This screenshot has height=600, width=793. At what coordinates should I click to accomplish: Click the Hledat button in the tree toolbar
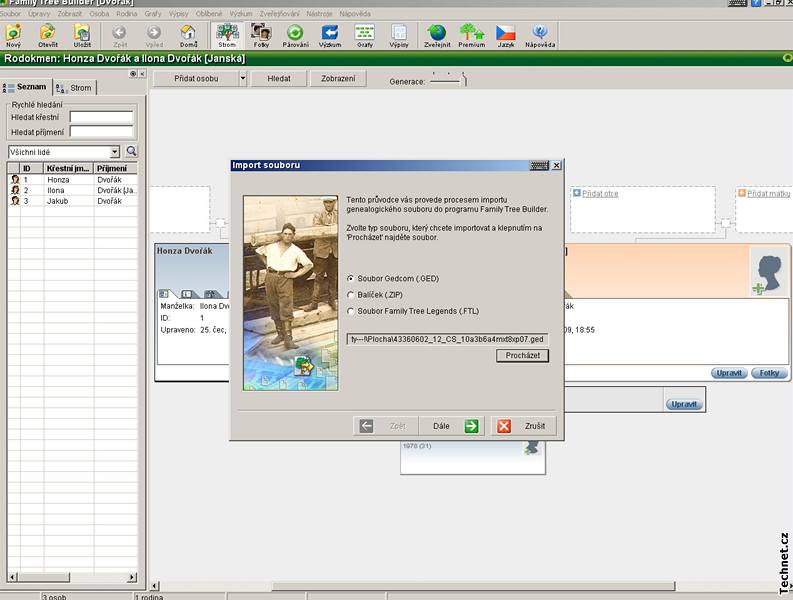tap(279, 78)
